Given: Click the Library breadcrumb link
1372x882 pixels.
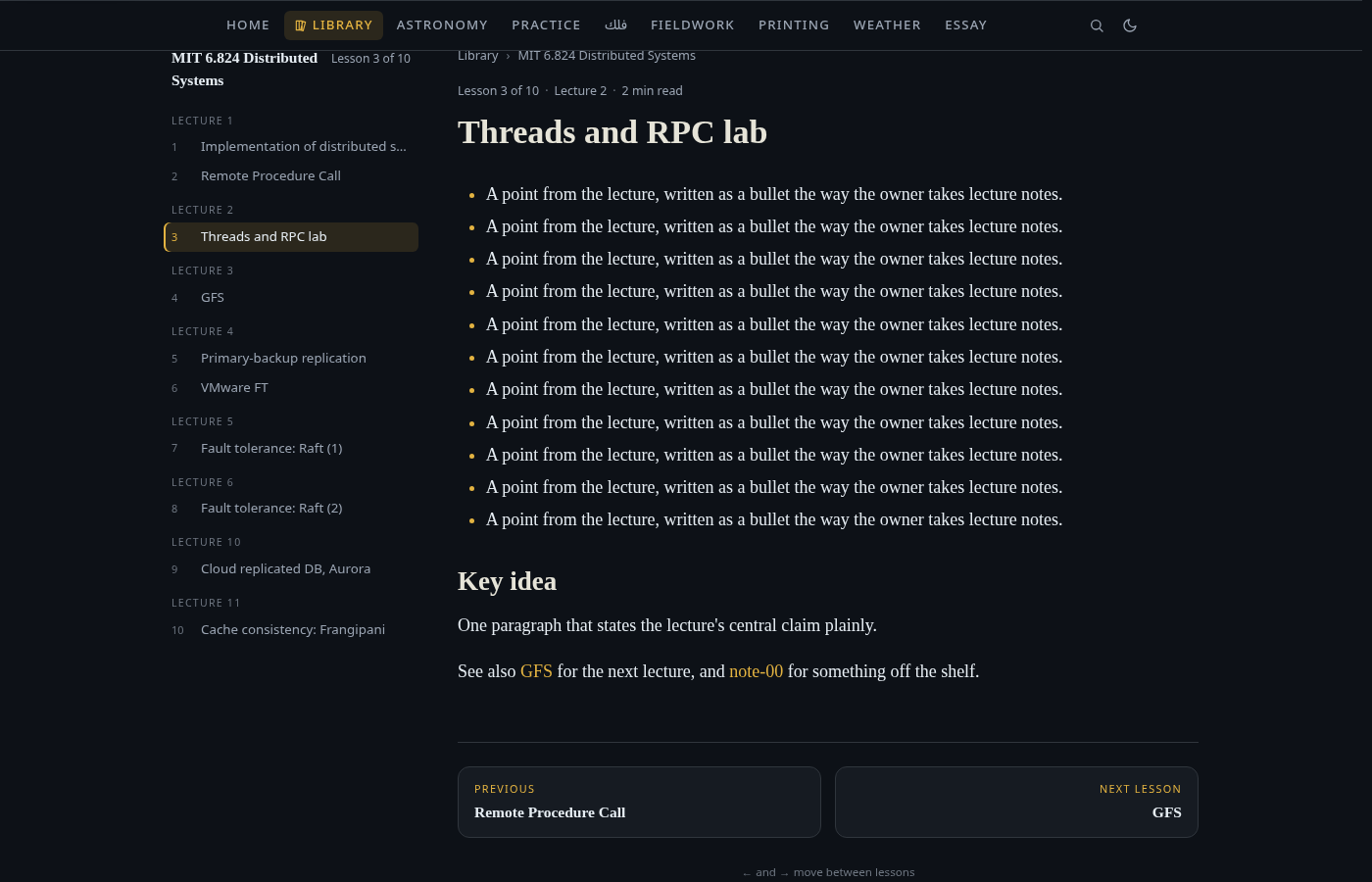Looking at the screenshot, I should (477, 56).
